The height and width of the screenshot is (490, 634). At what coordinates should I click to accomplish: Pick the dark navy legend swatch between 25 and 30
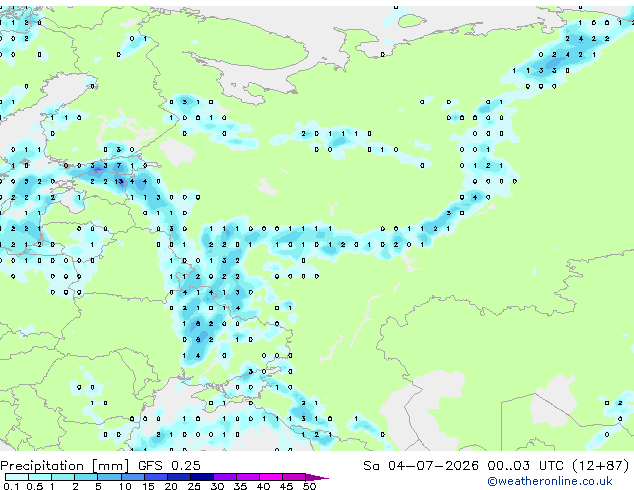pos(202,477)
